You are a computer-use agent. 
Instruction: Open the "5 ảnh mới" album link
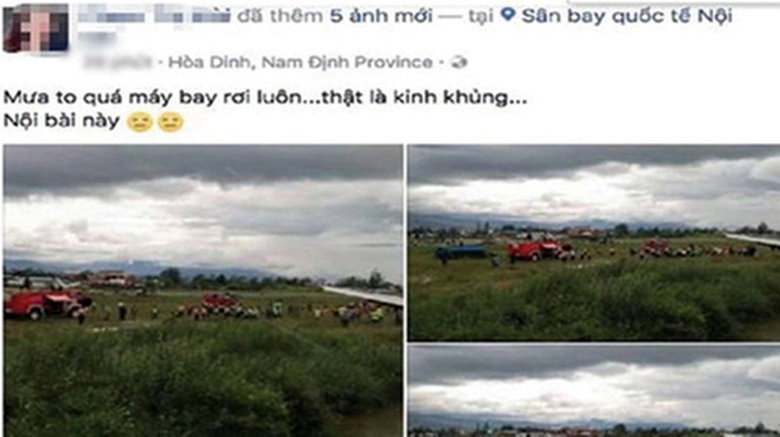click(x=381, y=16)
